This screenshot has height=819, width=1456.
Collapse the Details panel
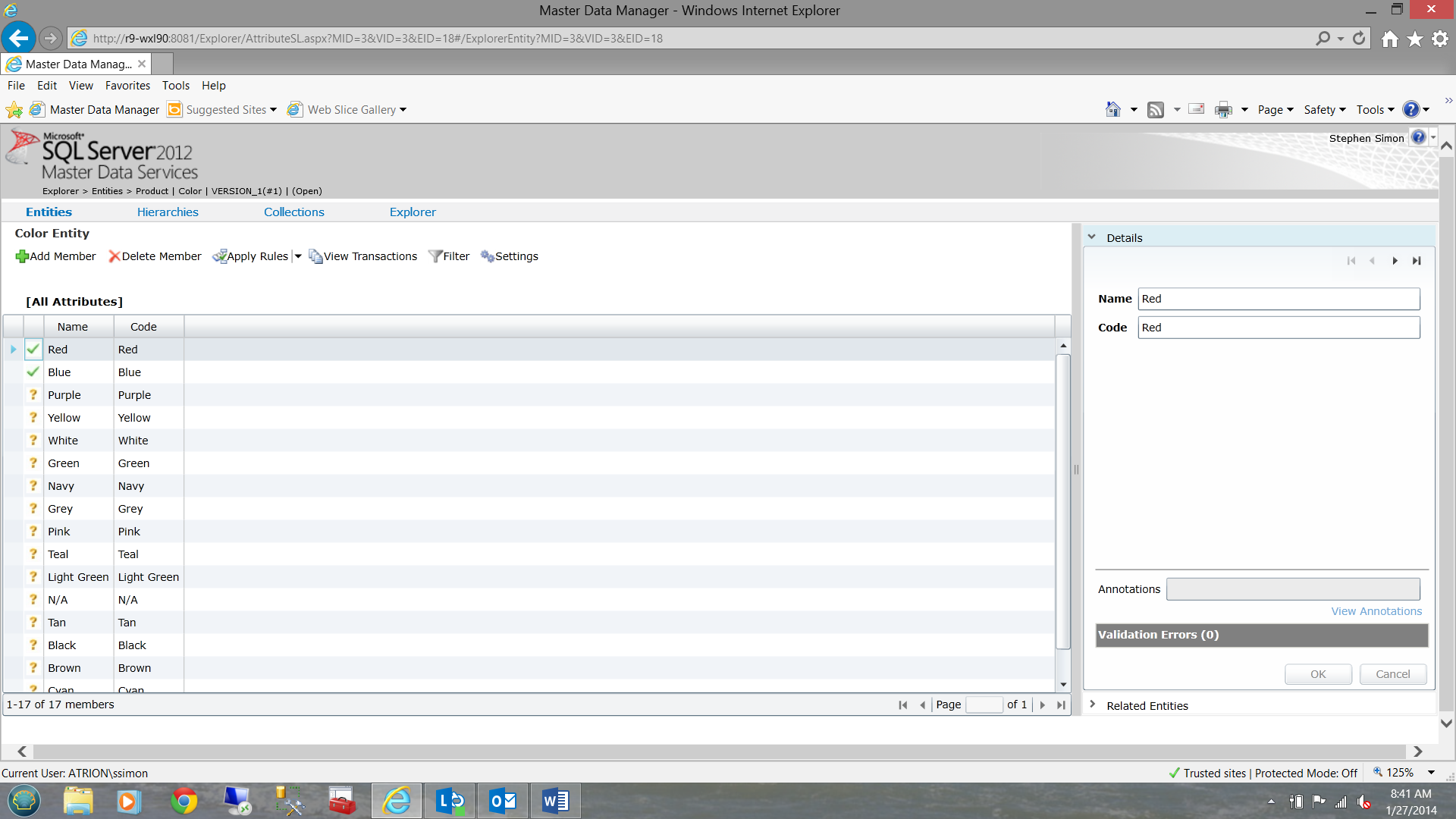tap(1092, 237)
